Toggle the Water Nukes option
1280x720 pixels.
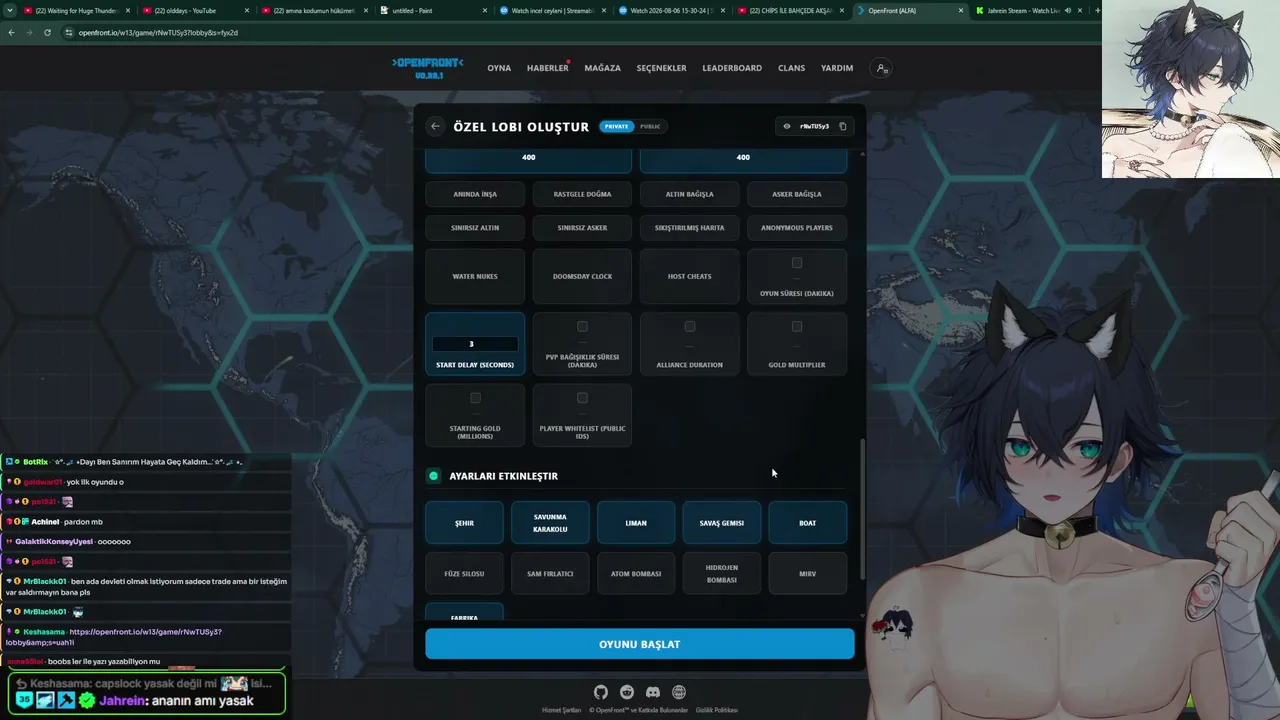click(475, 276)
